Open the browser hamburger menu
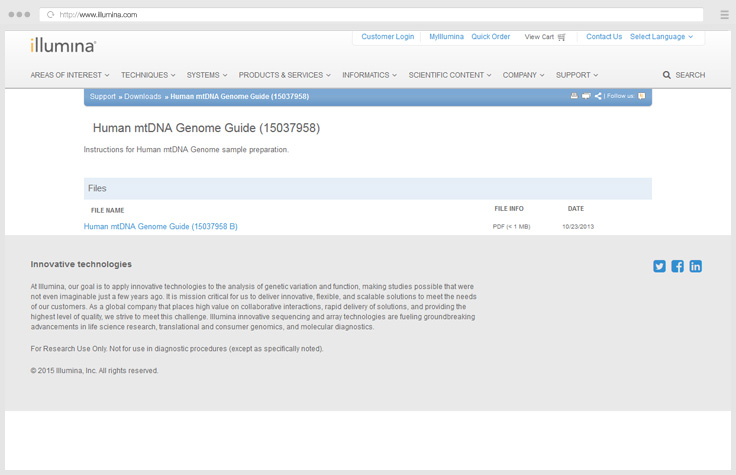 [x=724, y=15]
